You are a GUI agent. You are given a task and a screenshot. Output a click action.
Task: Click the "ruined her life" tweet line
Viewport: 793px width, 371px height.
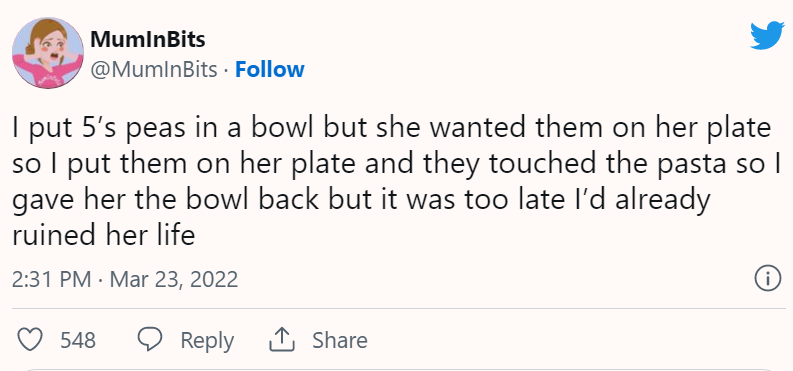click(x=104, y=235)
